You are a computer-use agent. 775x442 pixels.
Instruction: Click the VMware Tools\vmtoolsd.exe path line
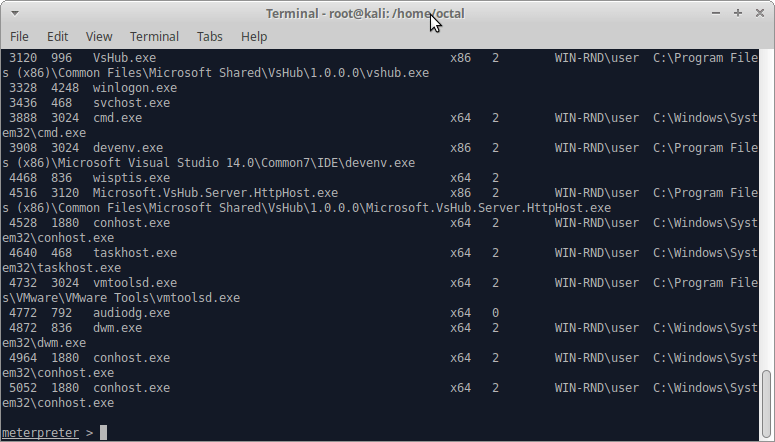[121, 298]
